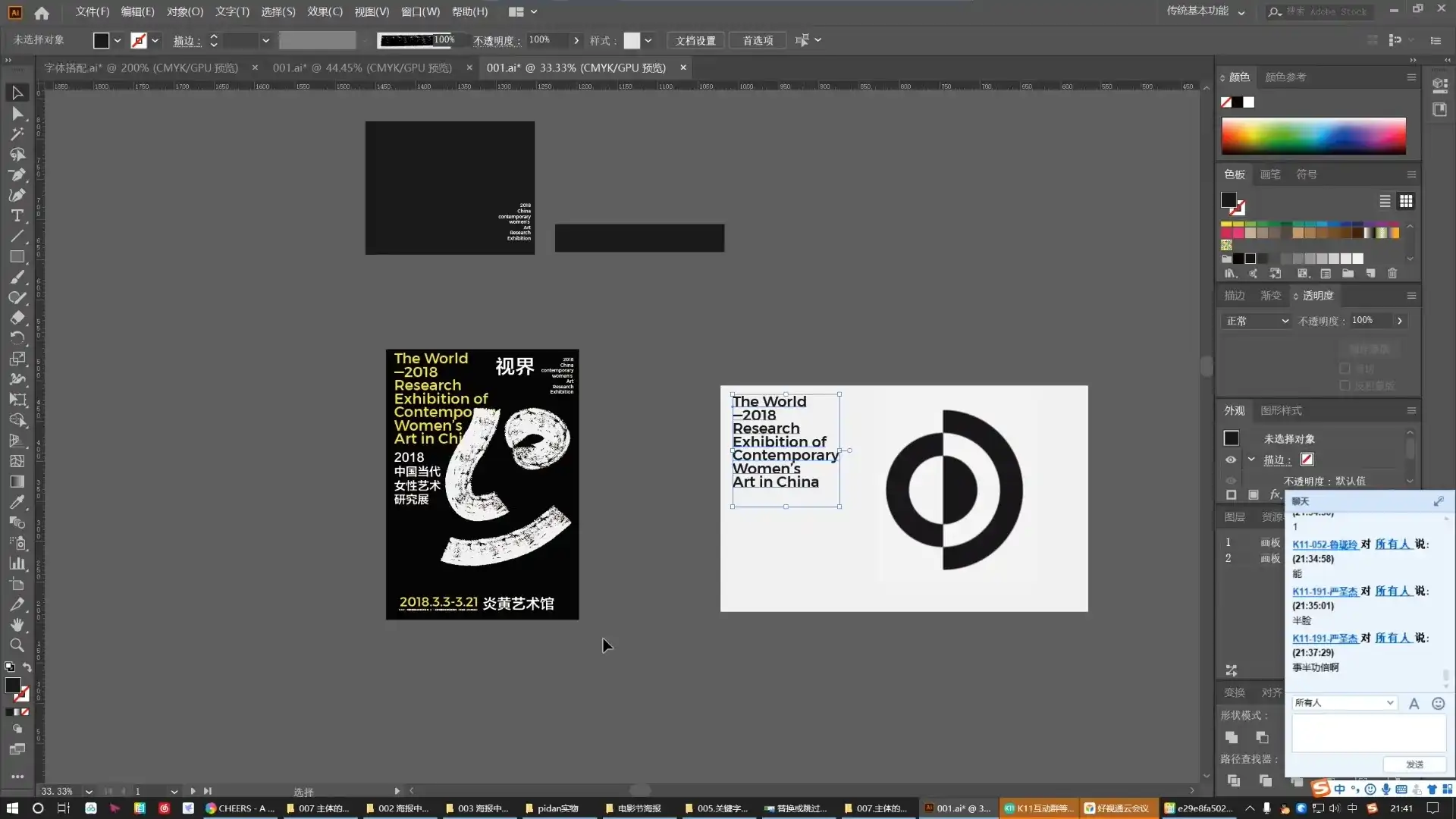The height and width of the screenshot is (819, 1456).
Task: Open the 效果(C) menu
Action: pyautogui.click(x=325, y=11)
